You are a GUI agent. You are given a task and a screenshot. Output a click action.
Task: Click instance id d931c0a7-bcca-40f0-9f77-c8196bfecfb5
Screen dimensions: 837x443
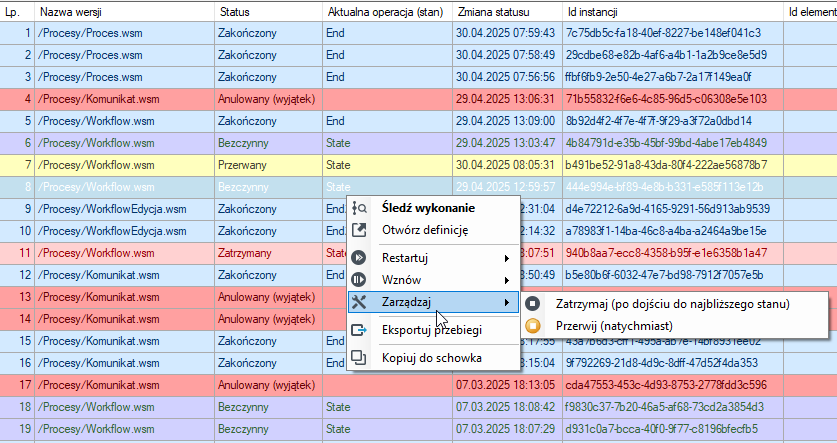coord(673,429)
